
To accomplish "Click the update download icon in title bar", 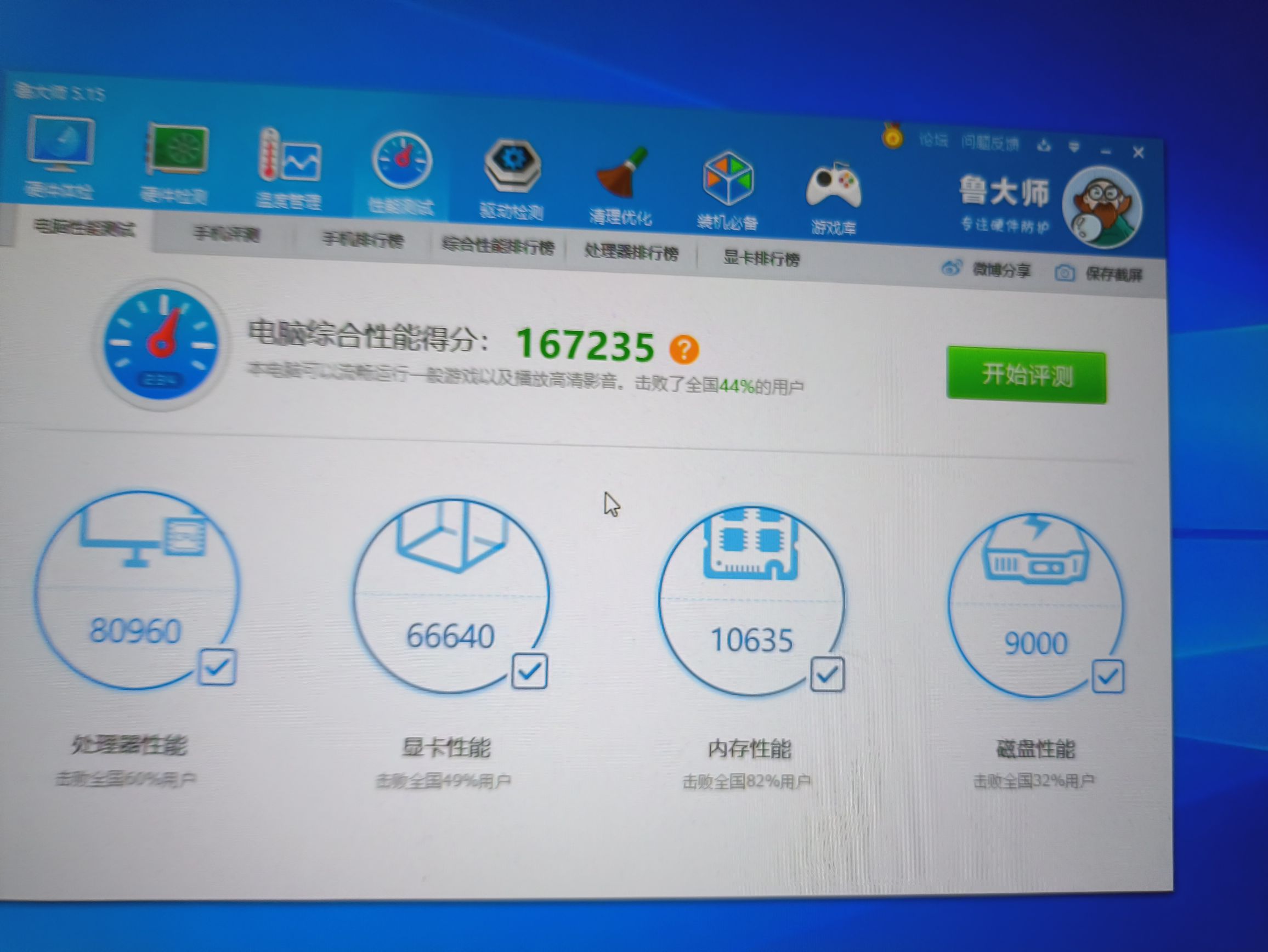I will click(1044, 145).
